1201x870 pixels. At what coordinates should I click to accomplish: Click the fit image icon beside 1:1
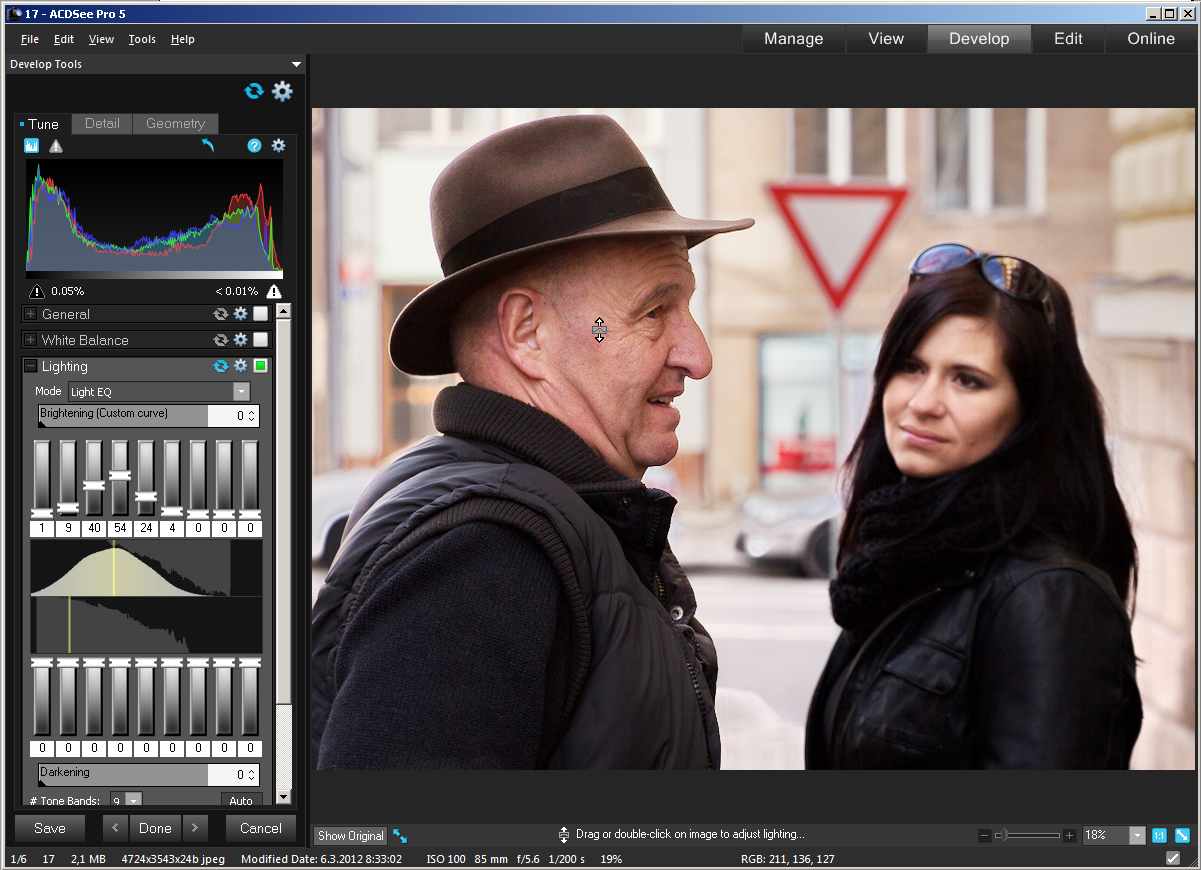(1182, 835)
